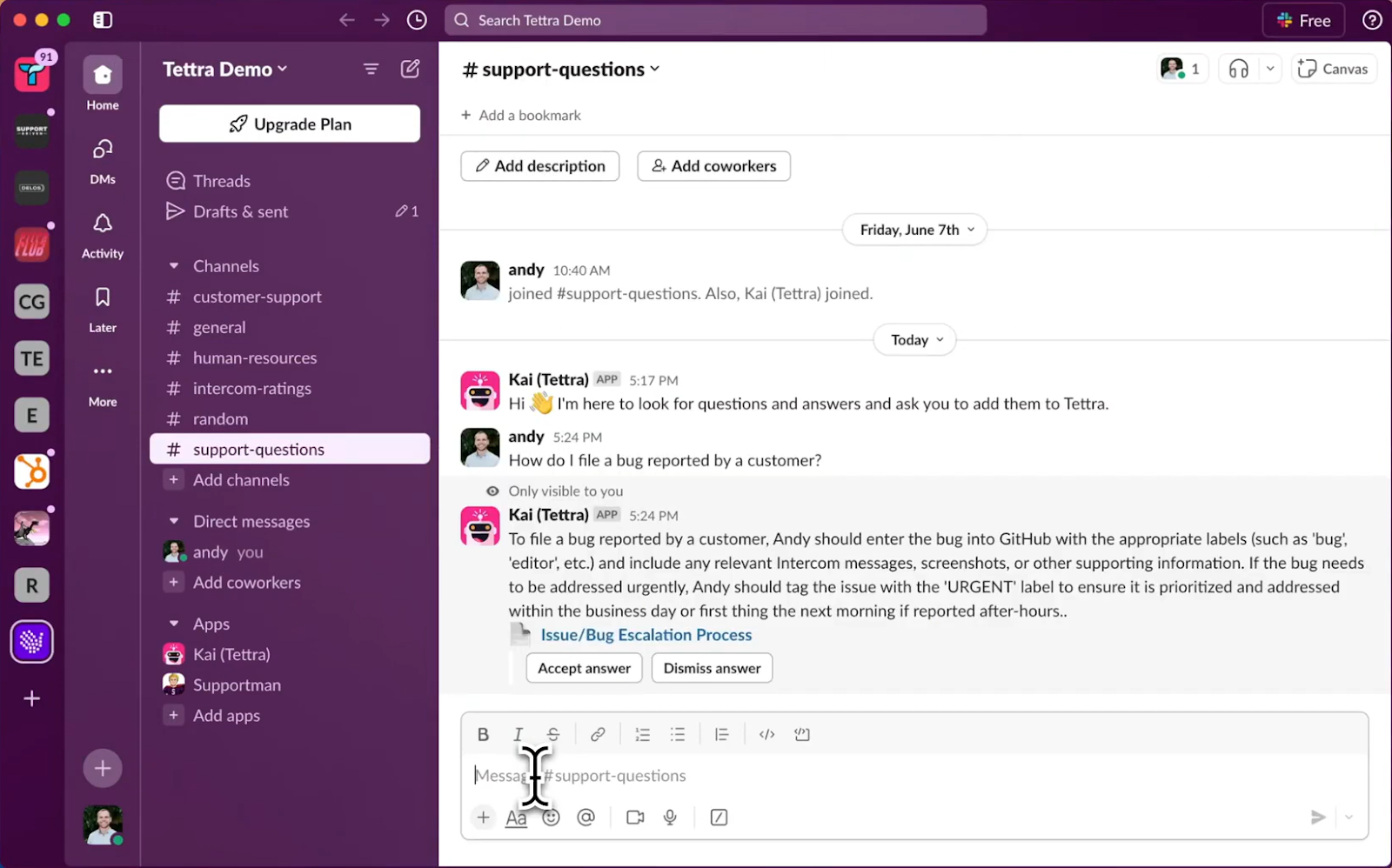Open schedule send dropdown arrow
Viewport: 1392px width, 868px height.
pos(1349,817)
